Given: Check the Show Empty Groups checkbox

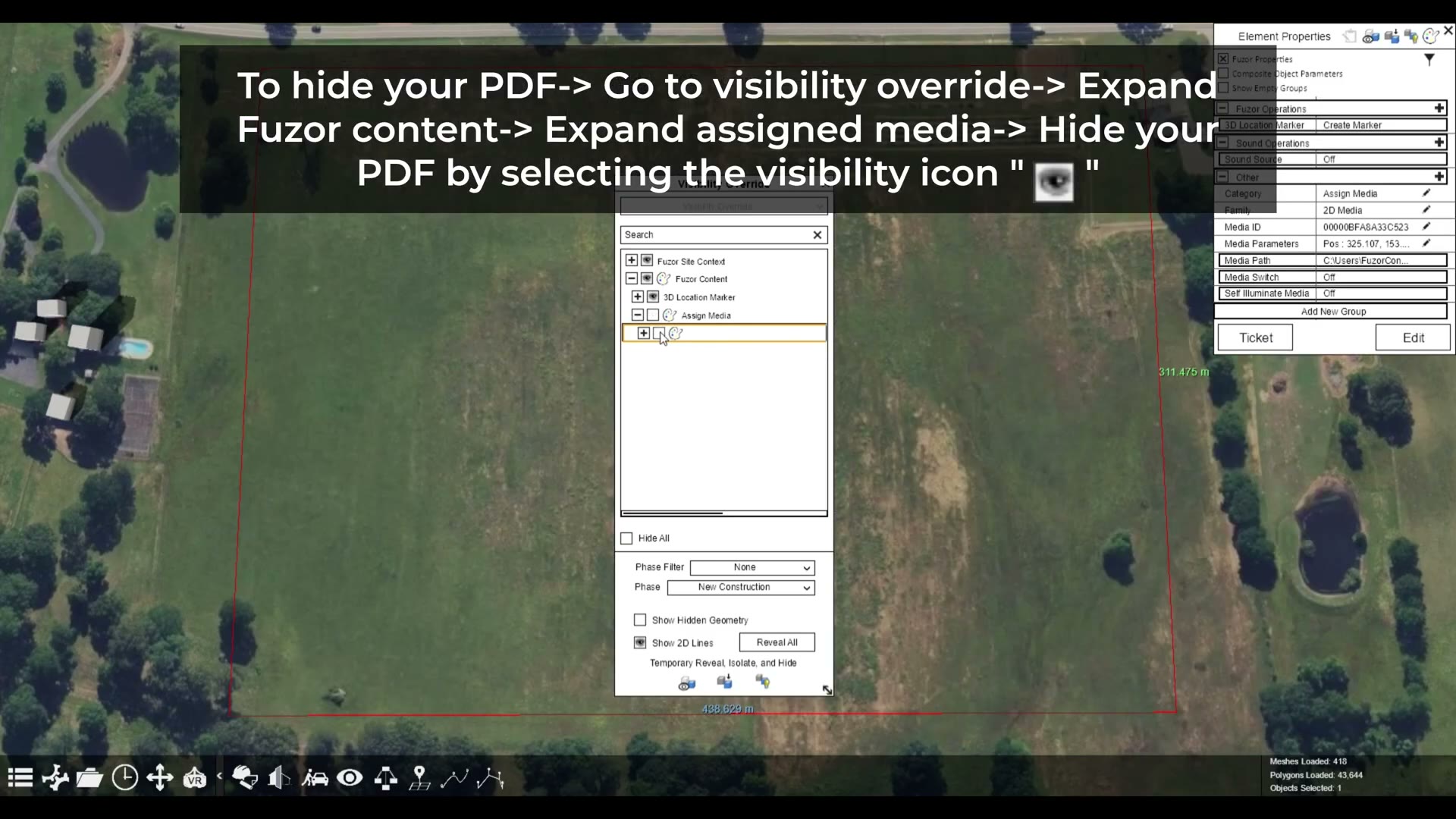Looking at the screenshot, I should pyautogui.click(x=1223, y=88).
